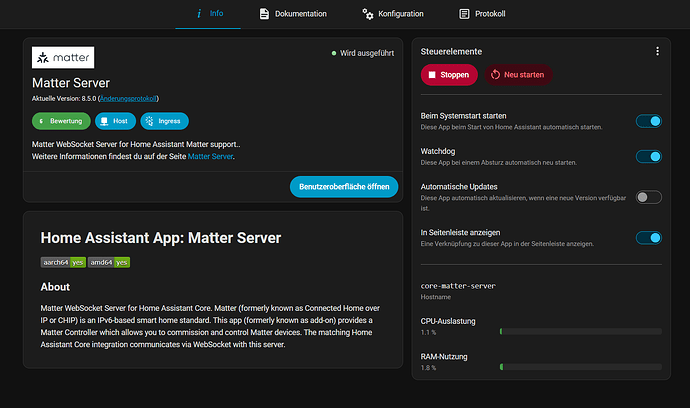The width and height of the screenshot is (690, 408).
Task: Click the RAM-Nutzung progress bar
Action: pyautogui.click(x=581, y=367)
